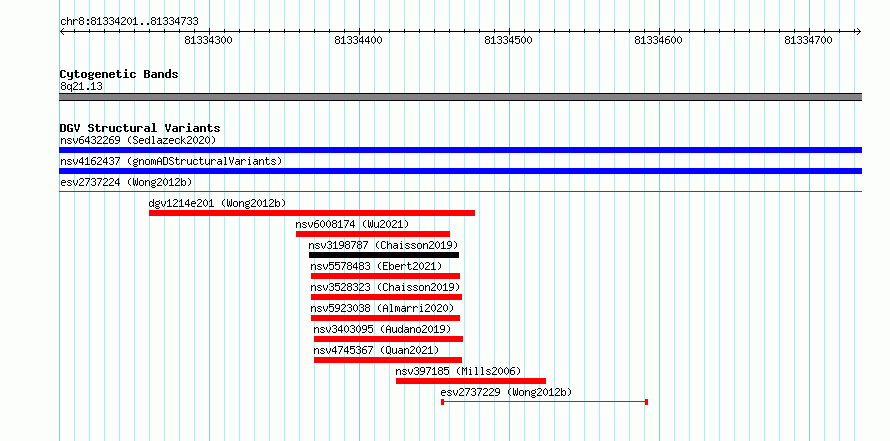Click ruler position 81334400

[359, 40]
